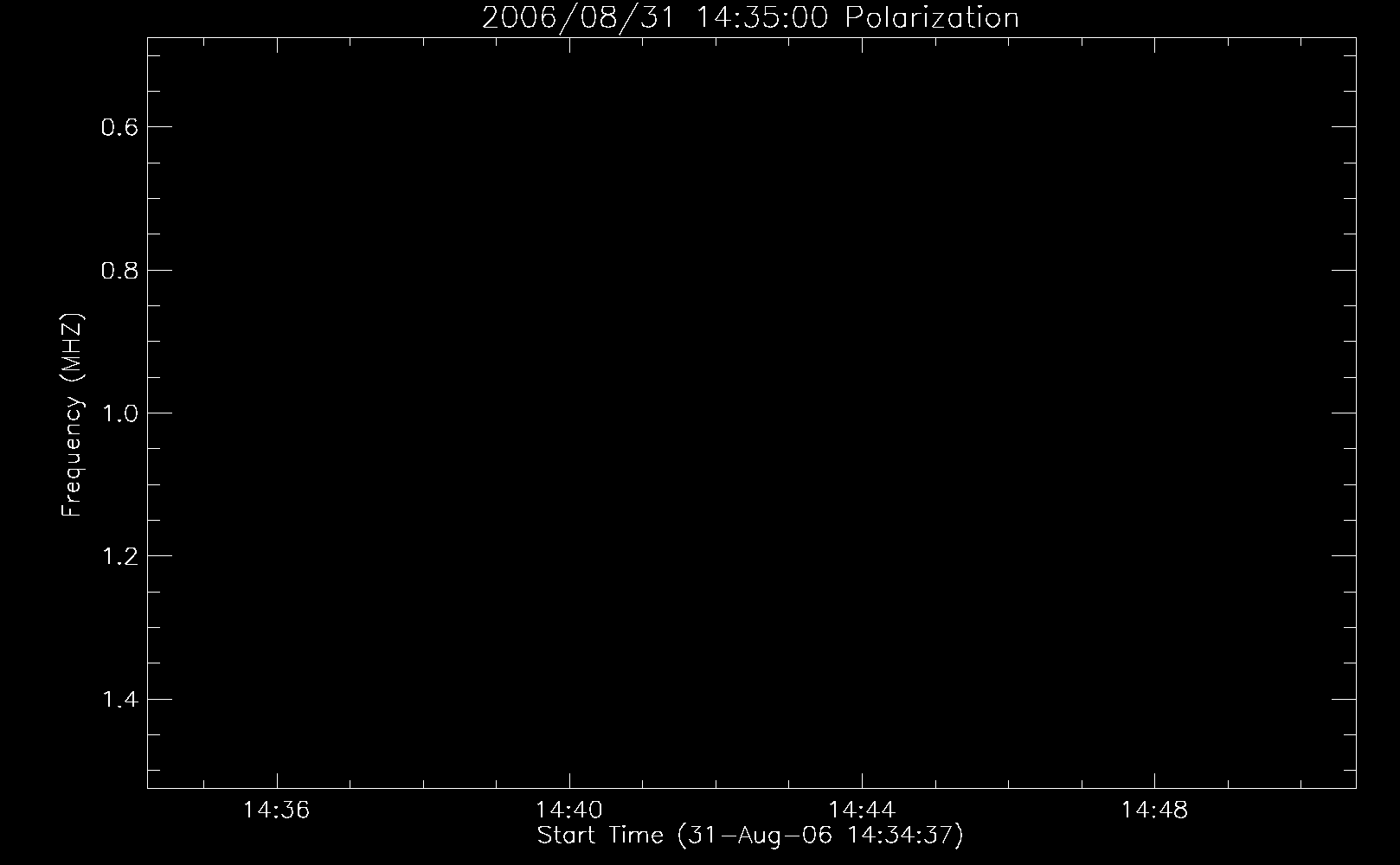The image size is (1400, 865).
Task: Click the plot title '2006/08/31 14:35:00 Polarization'
Action: coord(750,17)
